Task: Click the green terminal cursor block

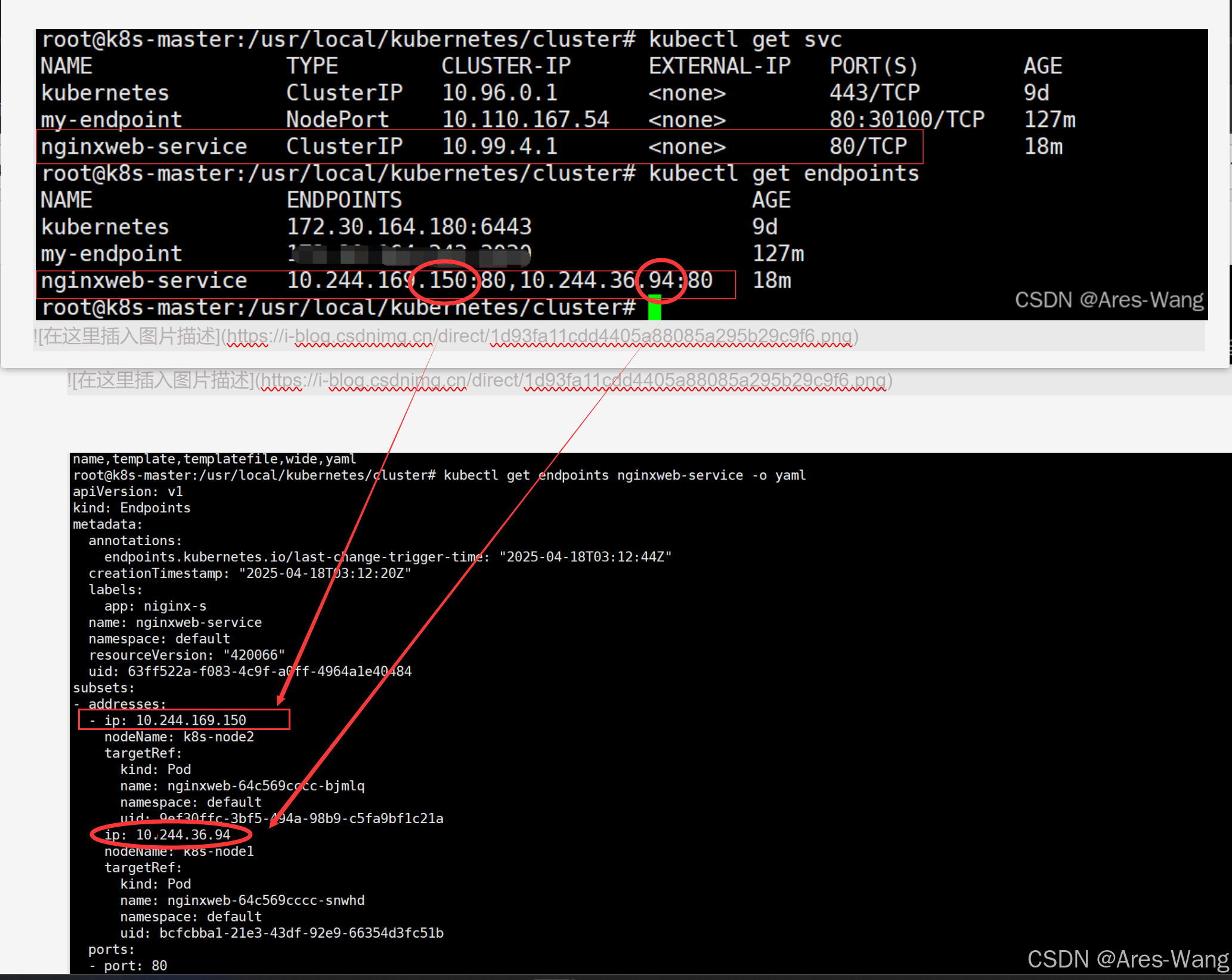Action: coord(654,308)
